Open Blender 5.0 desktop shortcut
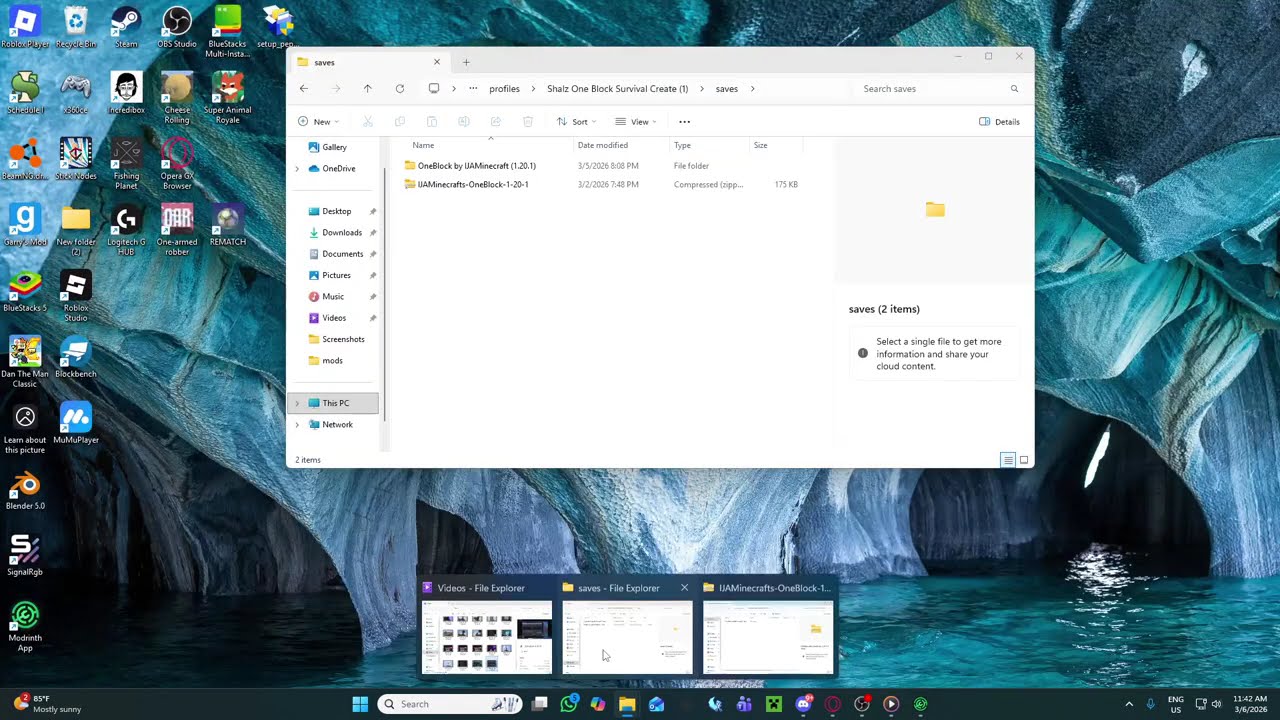This screenshot has width=1280, height=720. click(25, 490)
